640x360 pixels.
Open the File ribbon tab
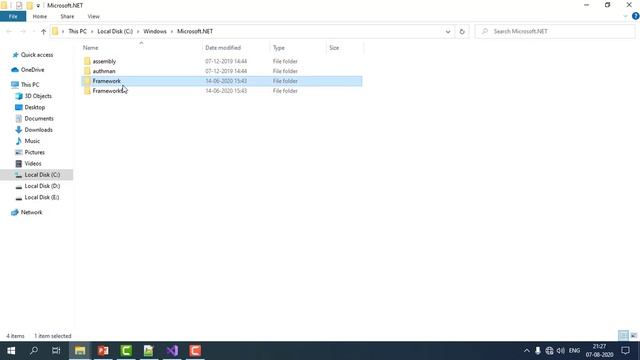click(13, 16)
